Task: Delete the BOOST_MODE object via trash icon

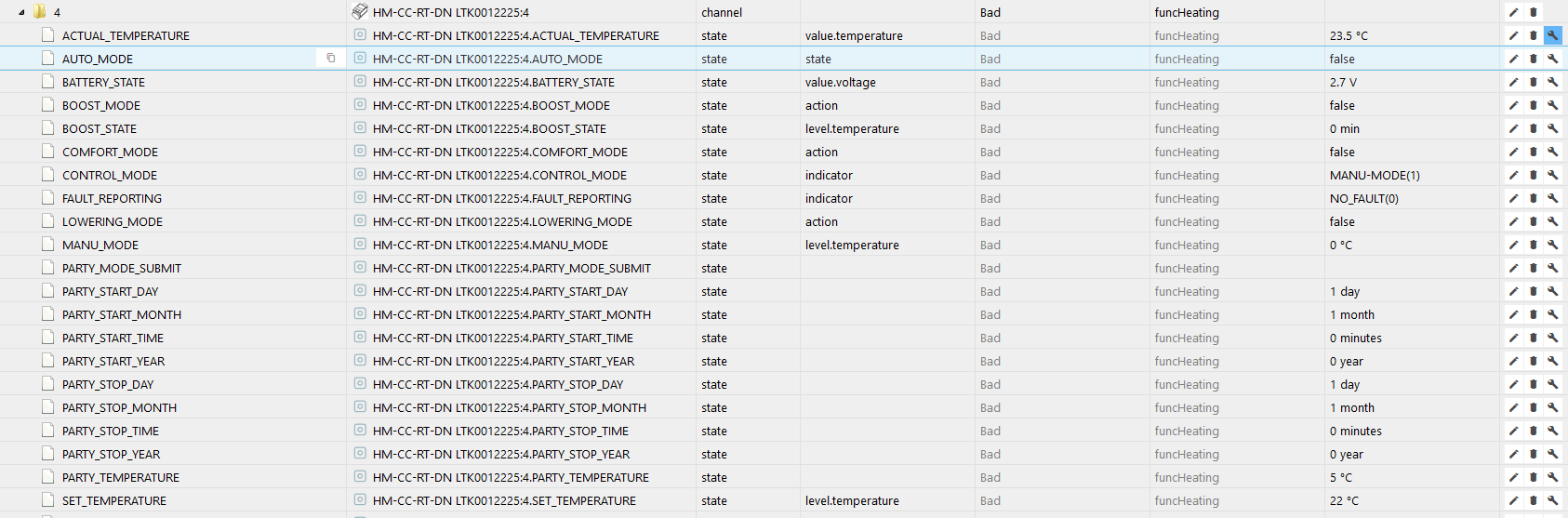Action: tap(1533, 105)
